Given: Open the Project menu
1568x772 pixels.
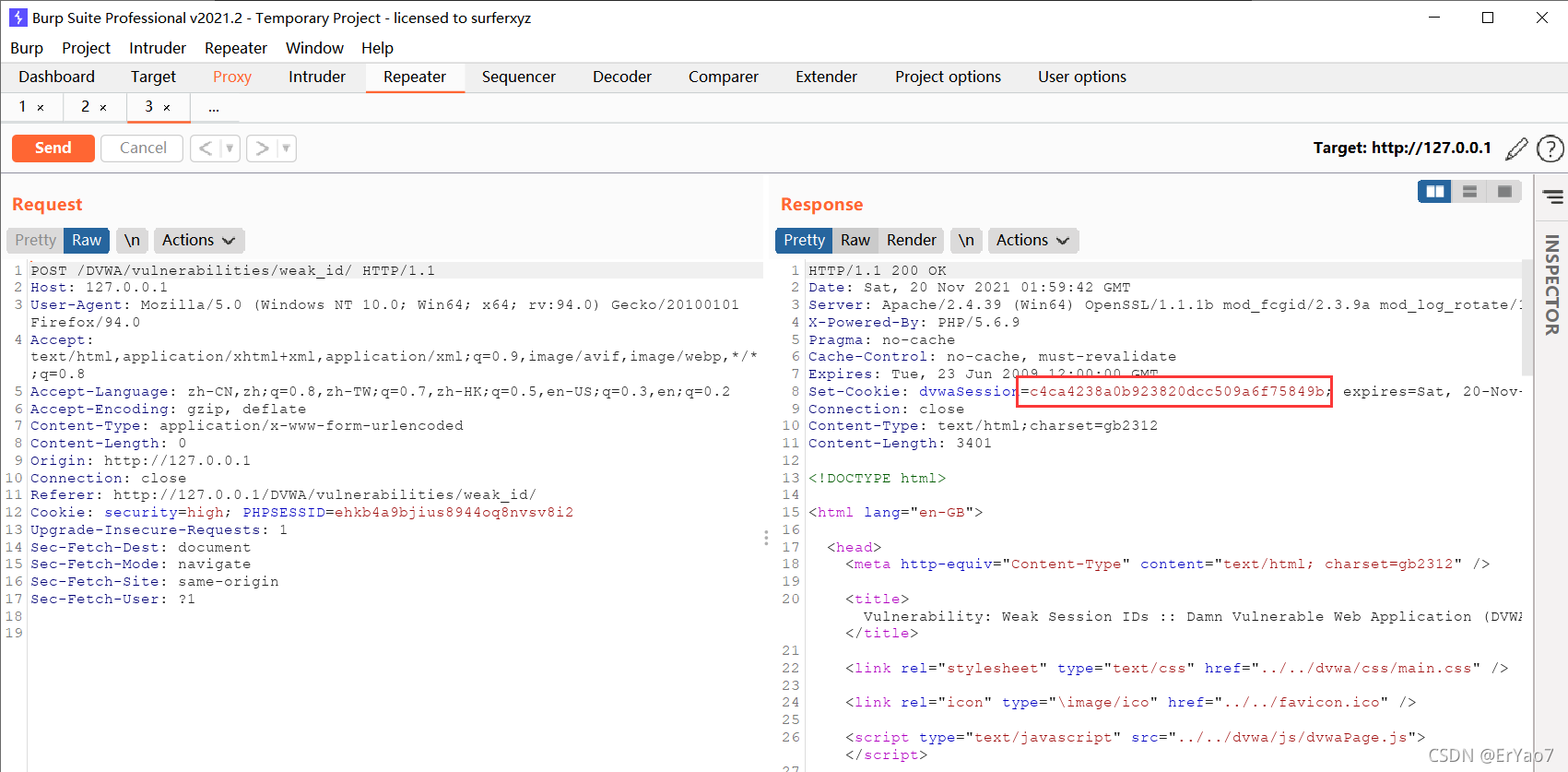Looking at the screenshot, I should tap(86, 48).
